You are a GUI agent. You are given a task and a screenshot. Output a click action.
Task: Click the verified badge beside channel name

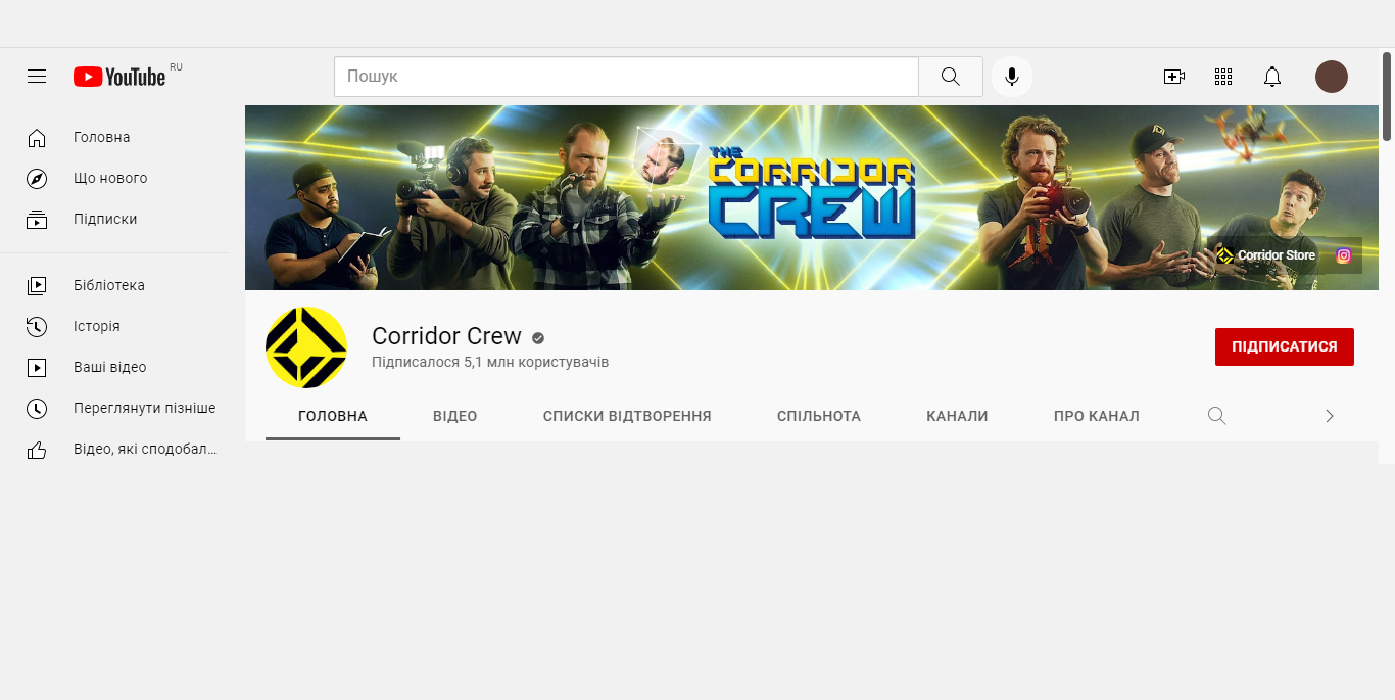538,338
